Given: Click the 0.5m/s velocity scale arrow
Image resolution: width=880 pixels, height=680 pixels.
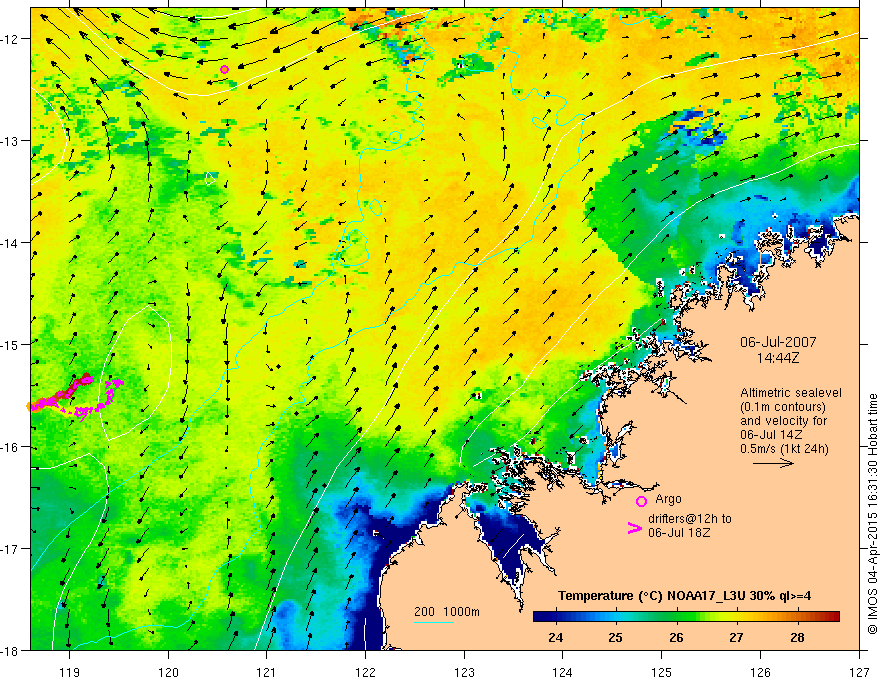Looking at the screenshot, I should tap(773, 463).
